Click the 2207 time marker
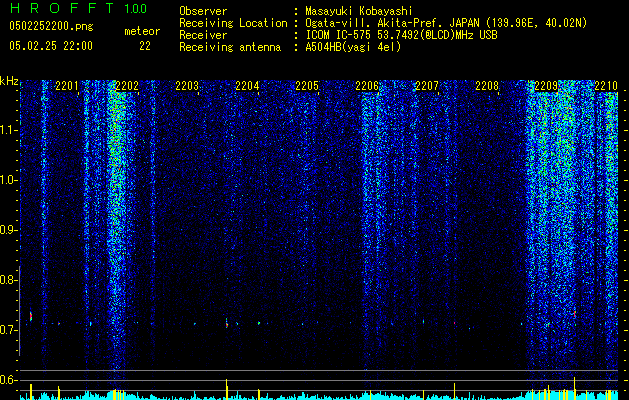Screen dimensions: 629x400 coord(427,86)
